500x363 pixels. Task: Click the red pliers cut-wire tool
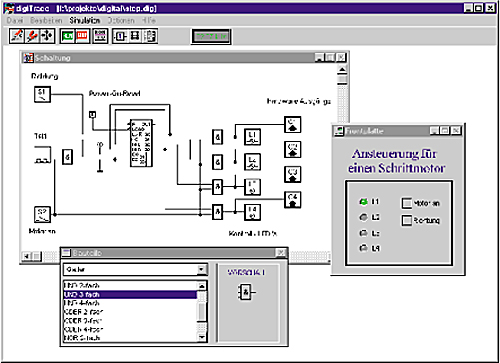(32, 36)
